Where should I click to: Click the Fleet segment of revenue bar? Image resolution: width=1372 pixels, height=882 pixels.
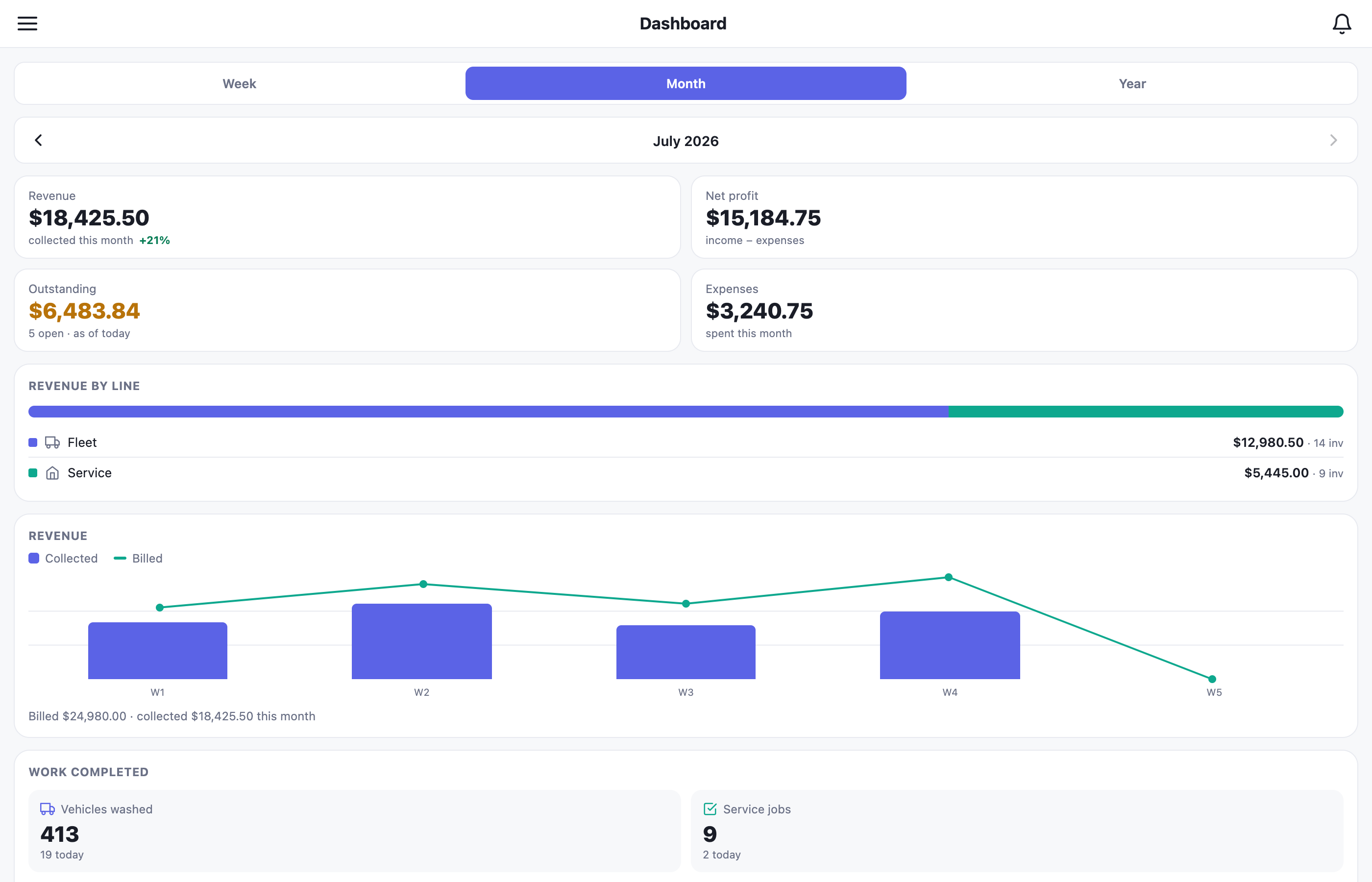point(489,412)
